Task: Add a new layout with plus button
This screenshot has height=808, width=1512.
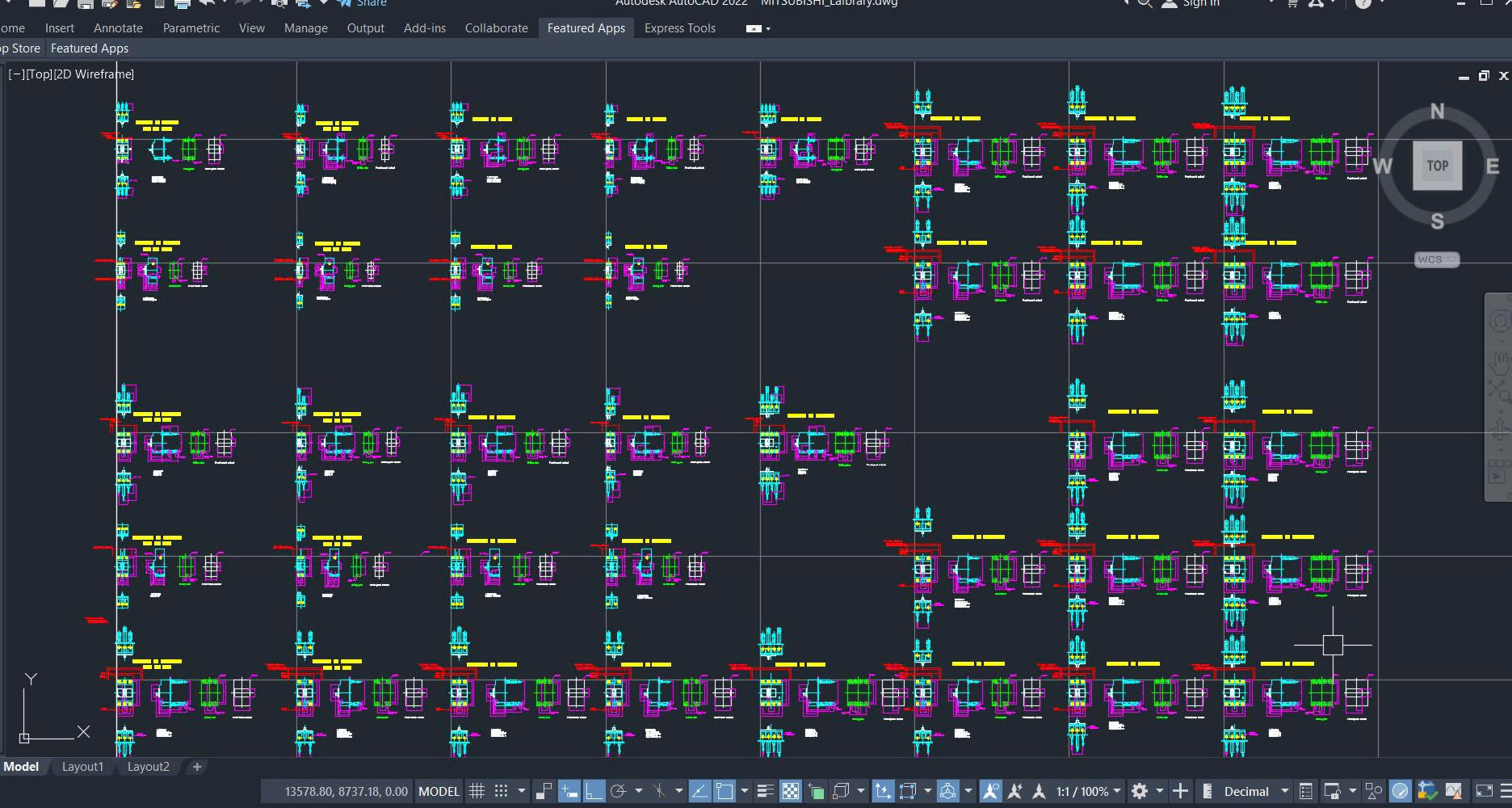Action: point(196,767)
